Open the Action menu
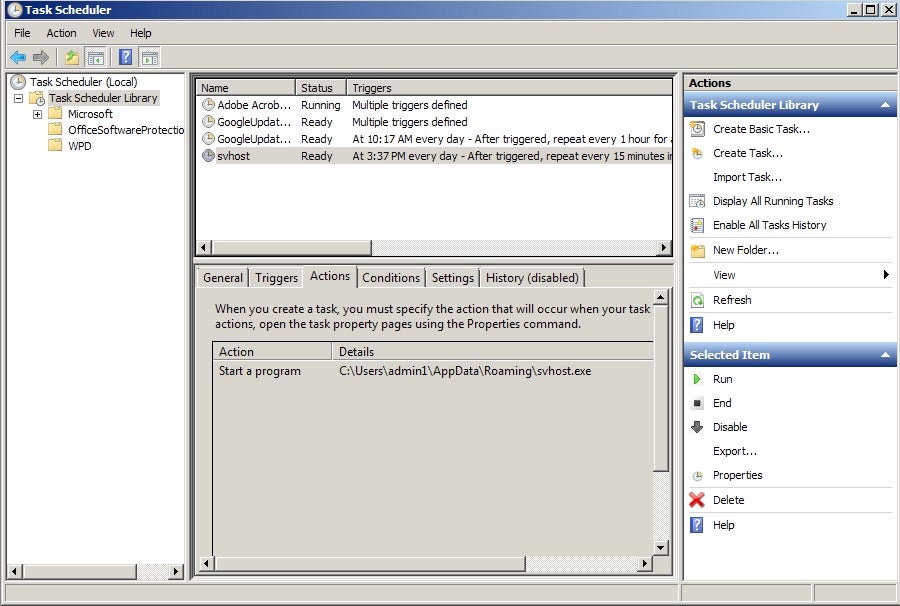 61,33
